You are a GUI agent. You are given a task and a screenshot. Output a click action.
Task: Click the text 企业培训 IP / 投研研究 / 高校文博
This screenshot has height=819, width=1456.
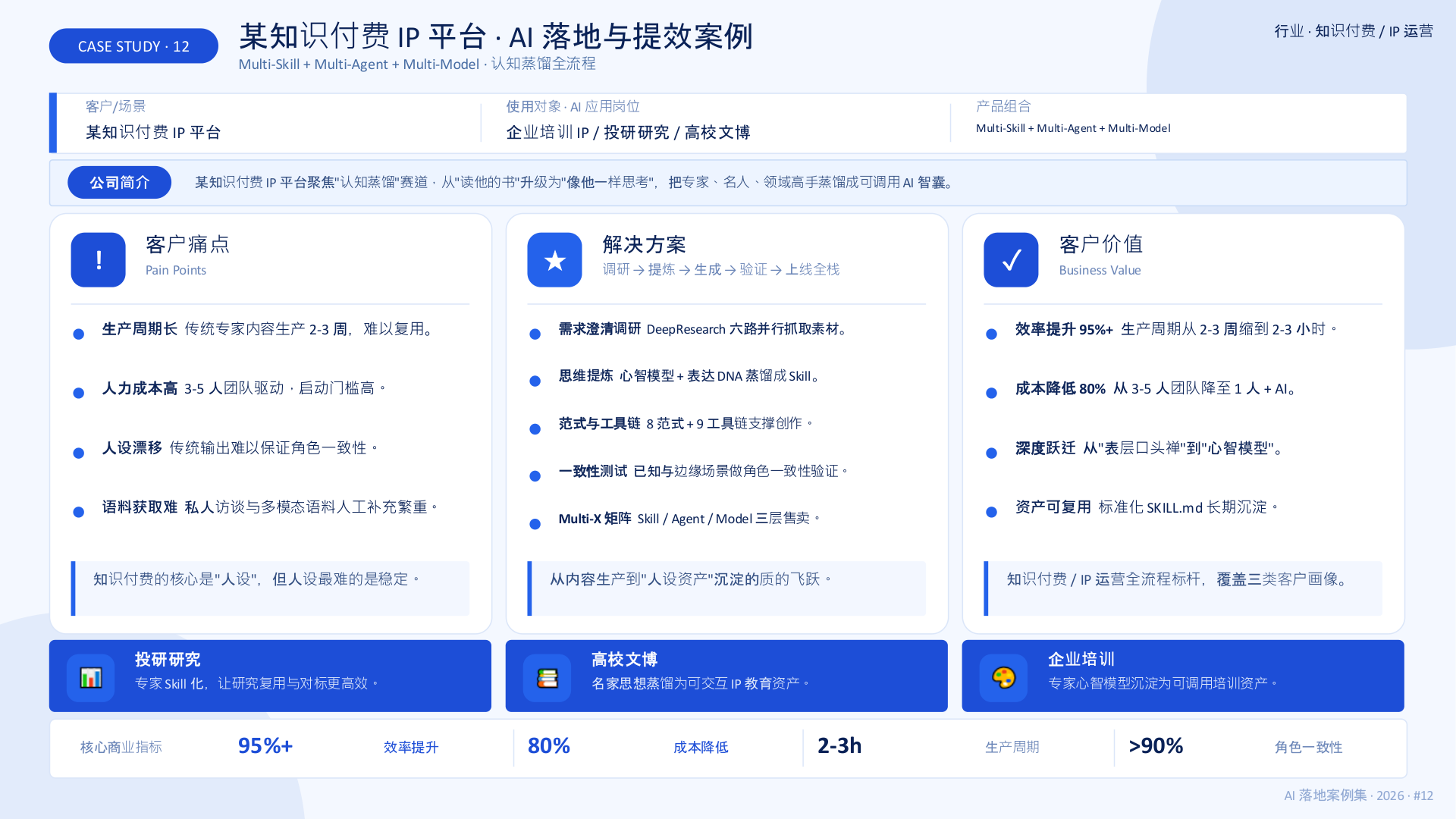tap(628, 133)
